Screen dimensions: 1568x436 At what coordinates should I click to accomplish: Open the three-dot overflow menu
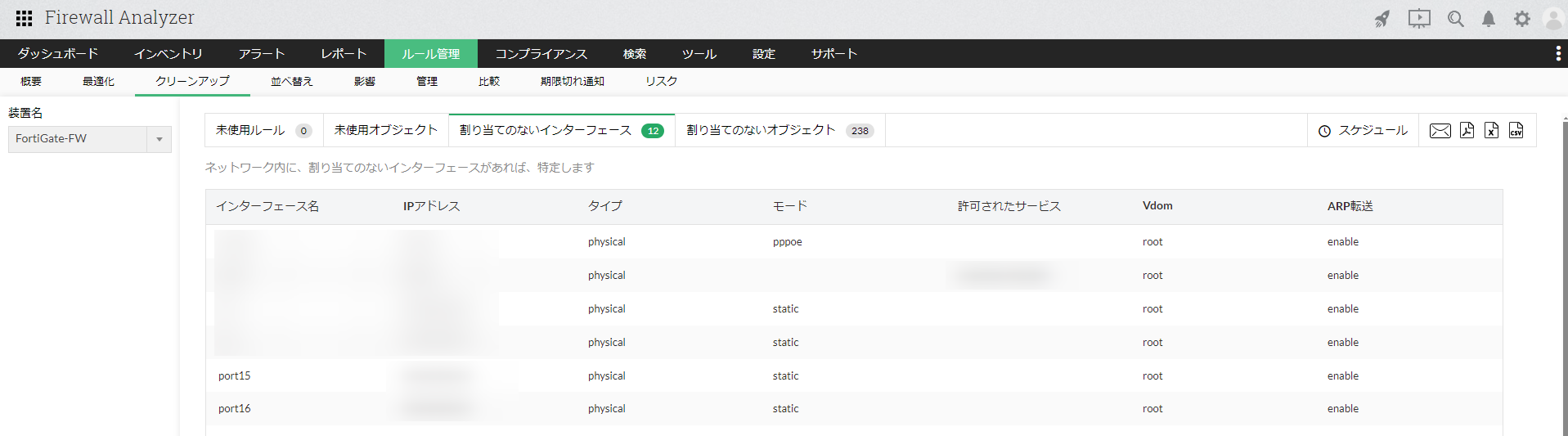point(1557,54)
